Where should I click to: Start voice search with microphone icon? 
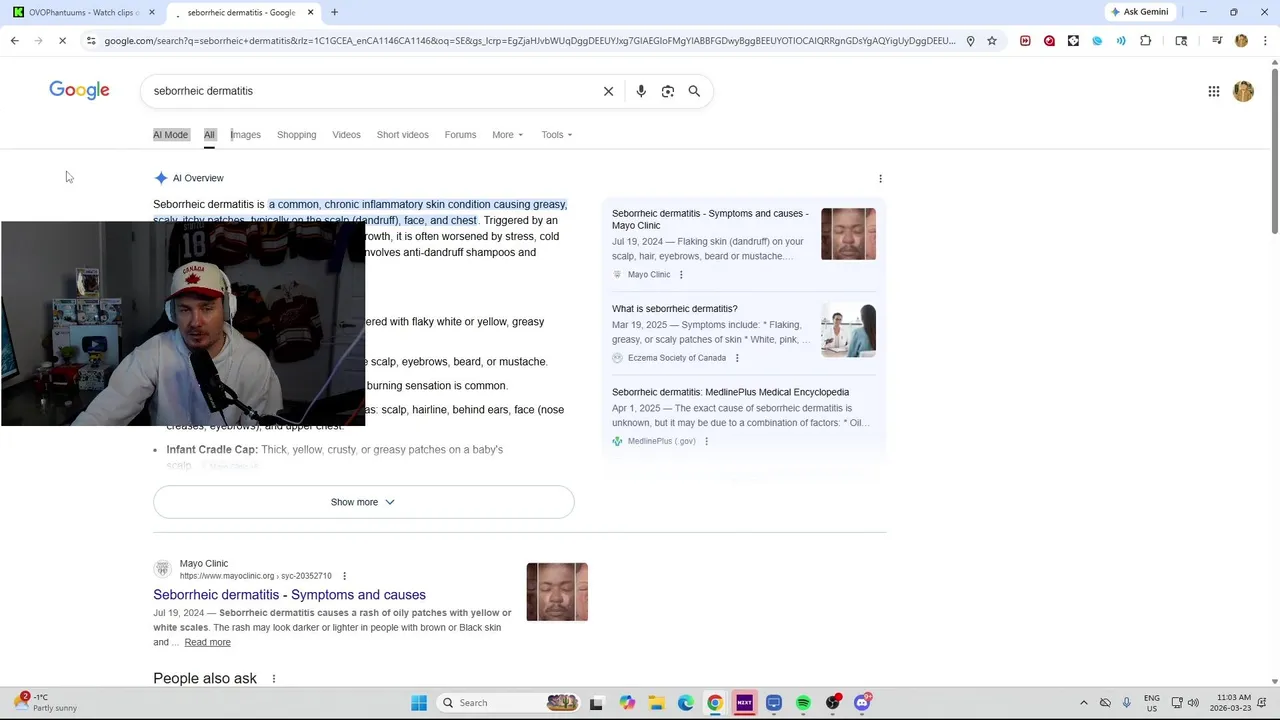641,91
